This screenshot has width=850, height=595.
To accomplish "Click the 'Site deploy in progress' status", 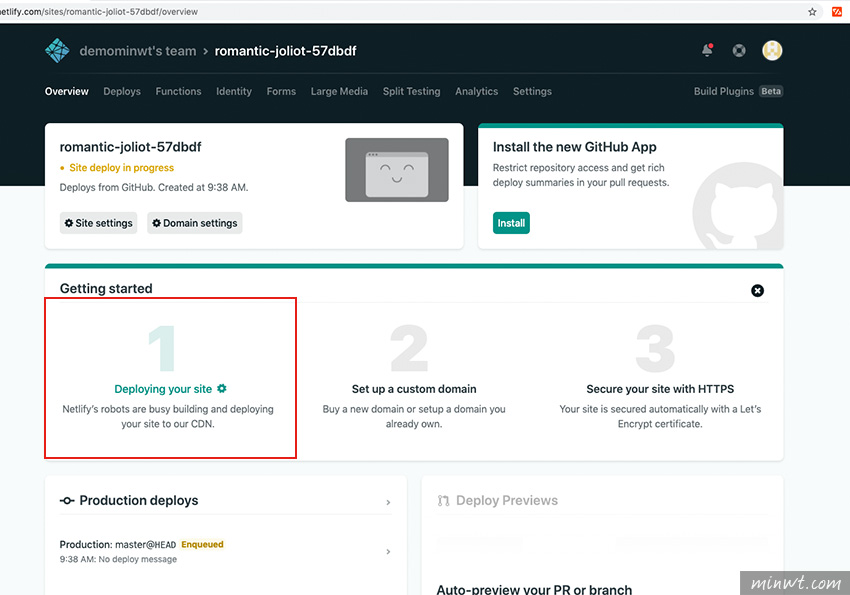I will [121, 168].
